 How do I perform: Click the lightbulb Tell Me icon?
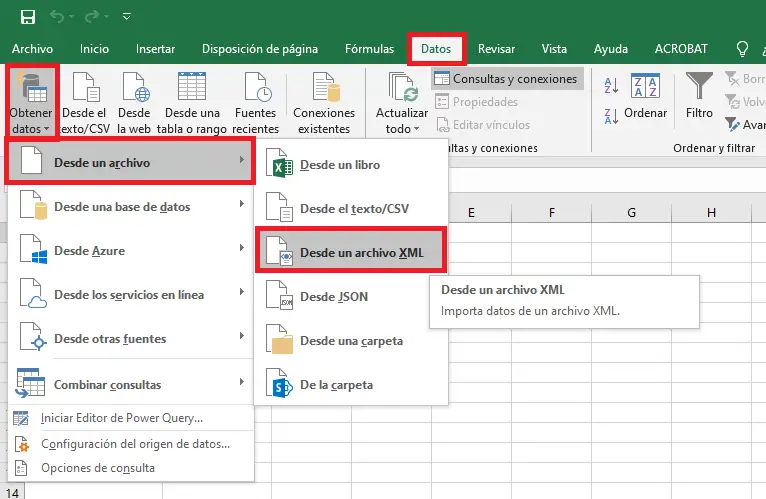pyautogui.click(x=743, y=49)
